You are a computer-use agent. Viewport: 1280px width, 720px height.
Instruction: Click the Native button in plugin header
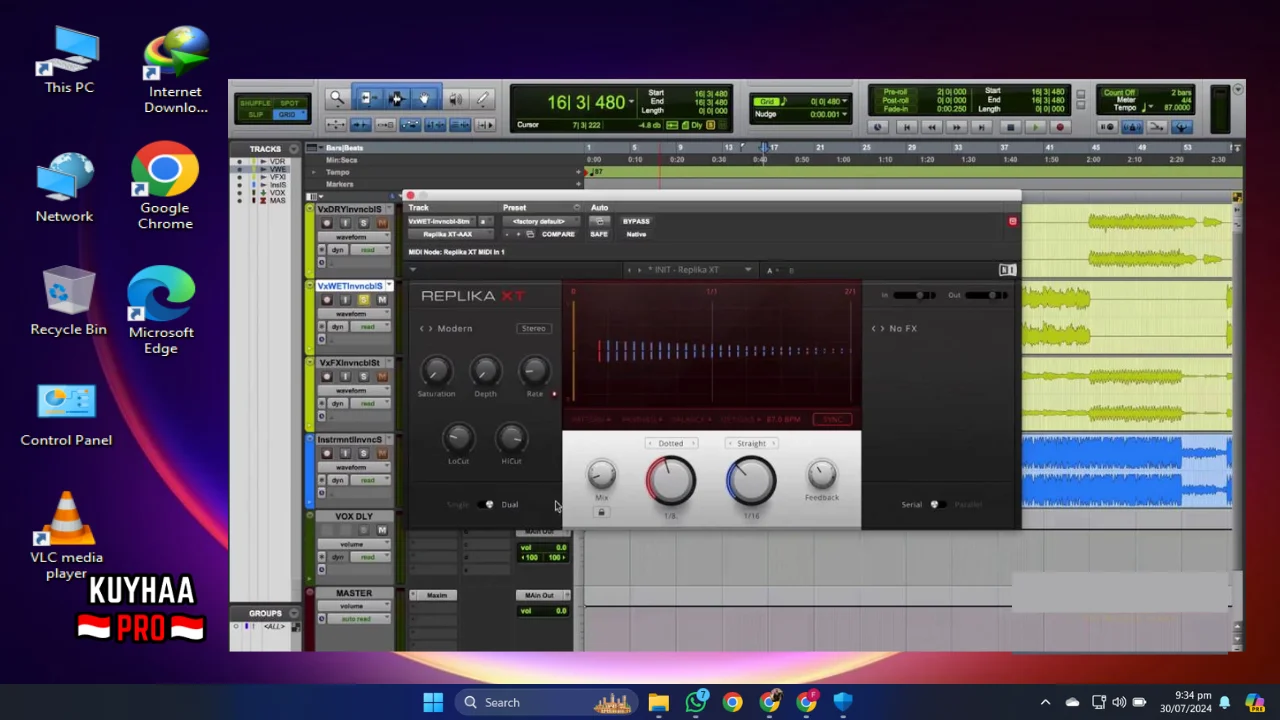coord(636,234)
